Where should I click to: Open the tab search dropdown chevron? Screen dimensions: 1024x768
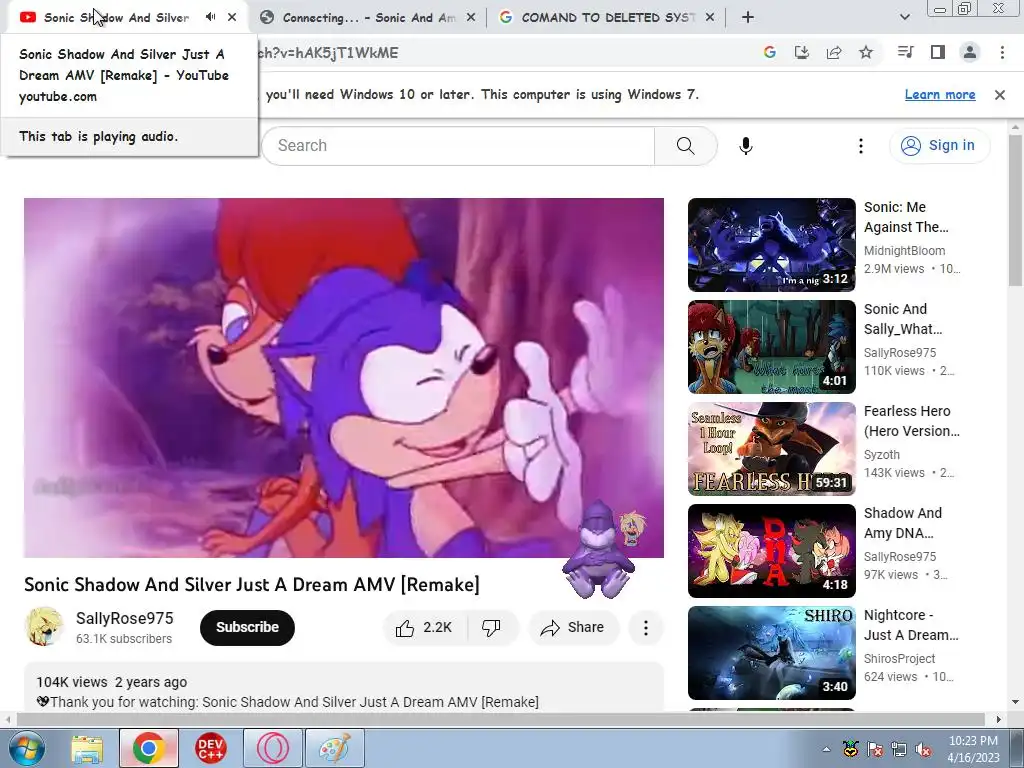[904, 18]
